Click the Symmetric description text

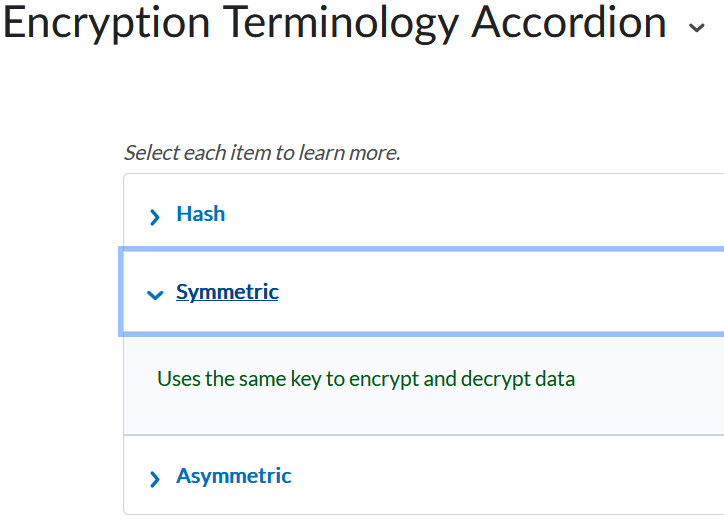(366, 379)
